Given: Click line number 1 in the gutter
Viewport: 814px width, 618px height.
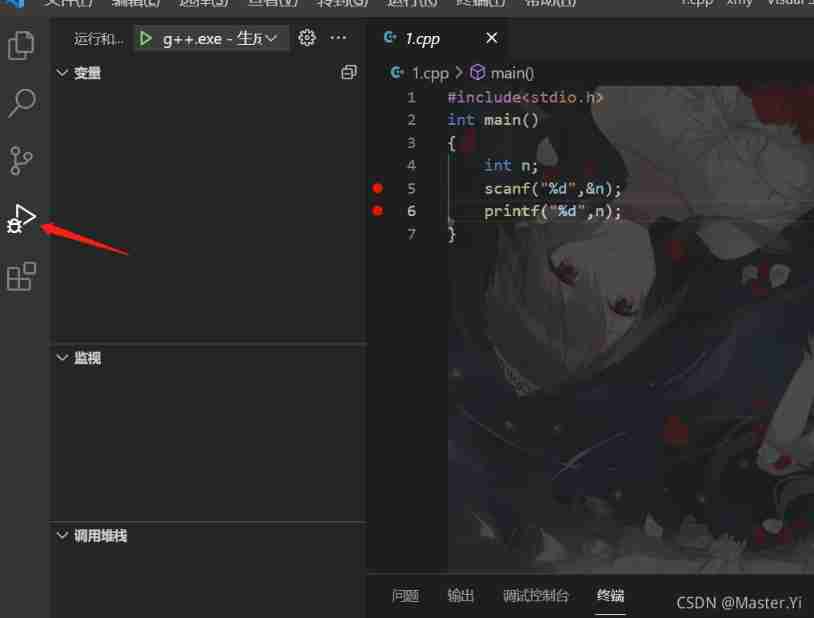Looking at the screenshot, I should pos(411,97).
